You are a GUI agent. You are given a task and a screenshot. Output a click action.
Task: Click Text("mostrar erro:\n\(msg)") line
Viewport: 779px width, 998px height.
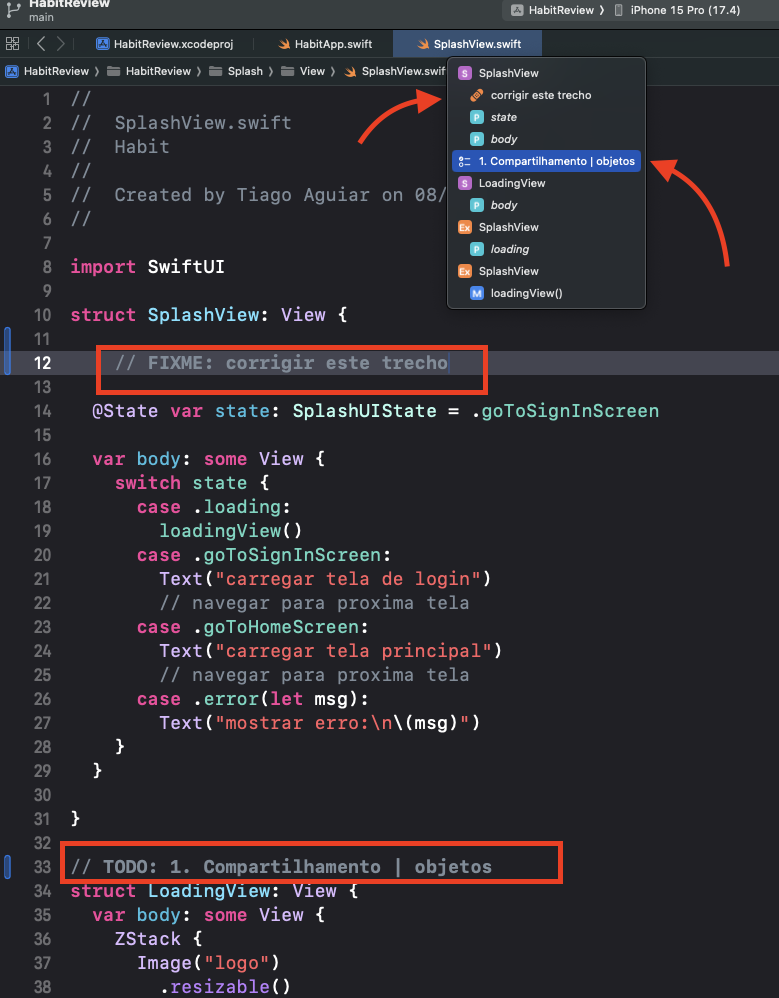pyautogui.click(x=319, y=723)
